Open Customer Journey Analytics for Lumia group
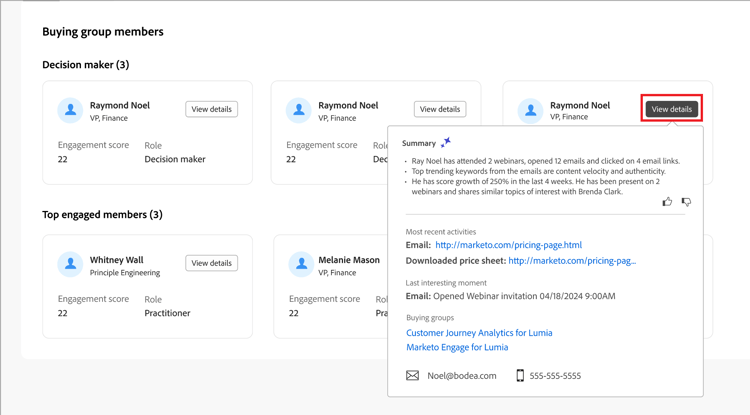Screen dimensions: 750x415 tap(479, 333)
